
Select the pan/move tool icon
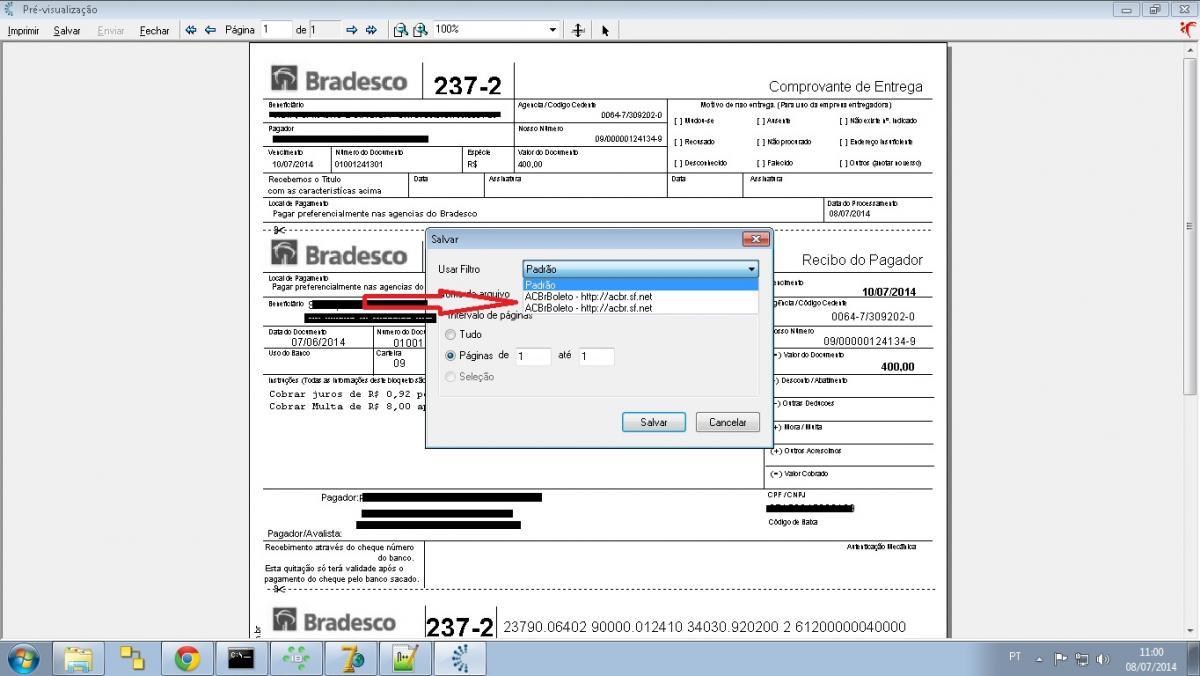578,30
